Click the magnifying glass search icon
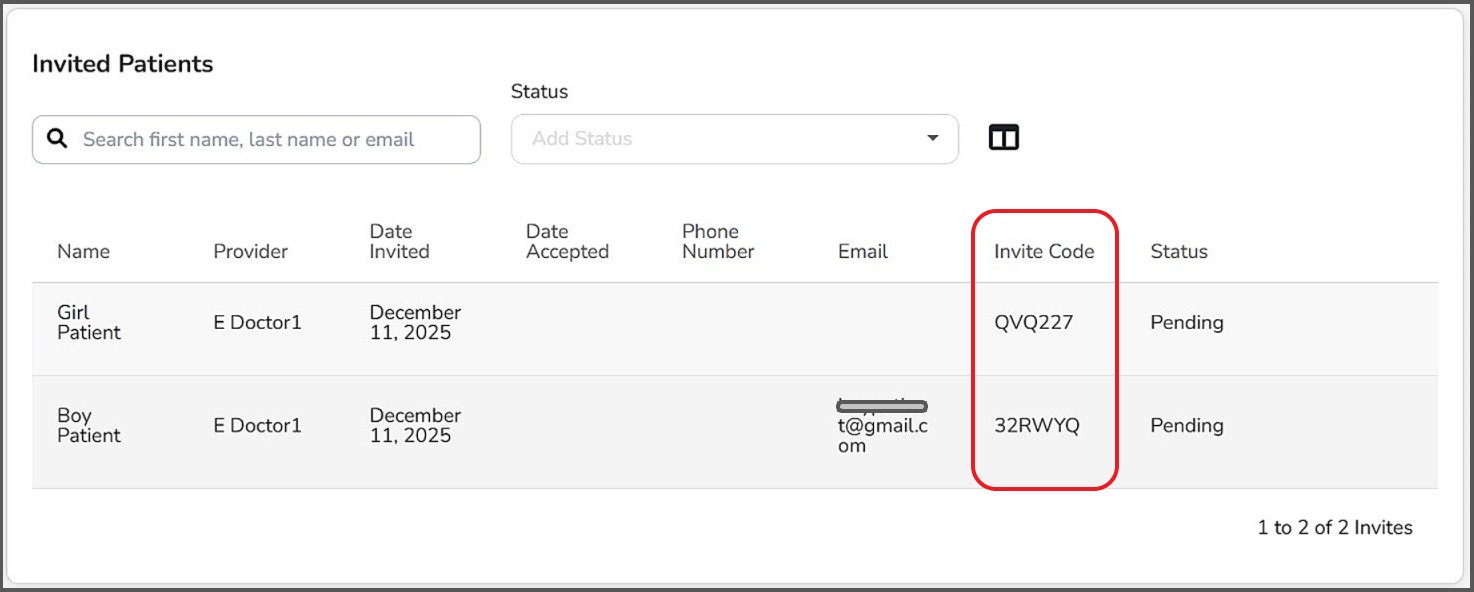 58,139
